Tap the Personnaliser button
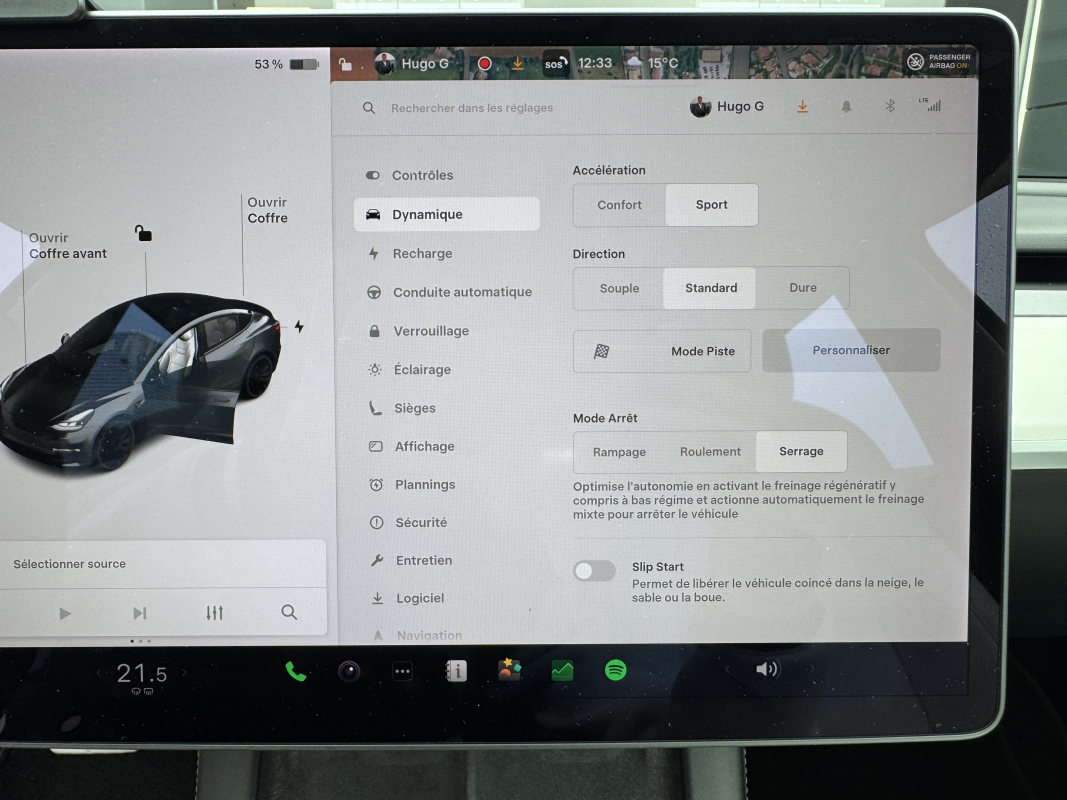The height and width of the screenshot is (800, 1067). click(x=851, y=350)
